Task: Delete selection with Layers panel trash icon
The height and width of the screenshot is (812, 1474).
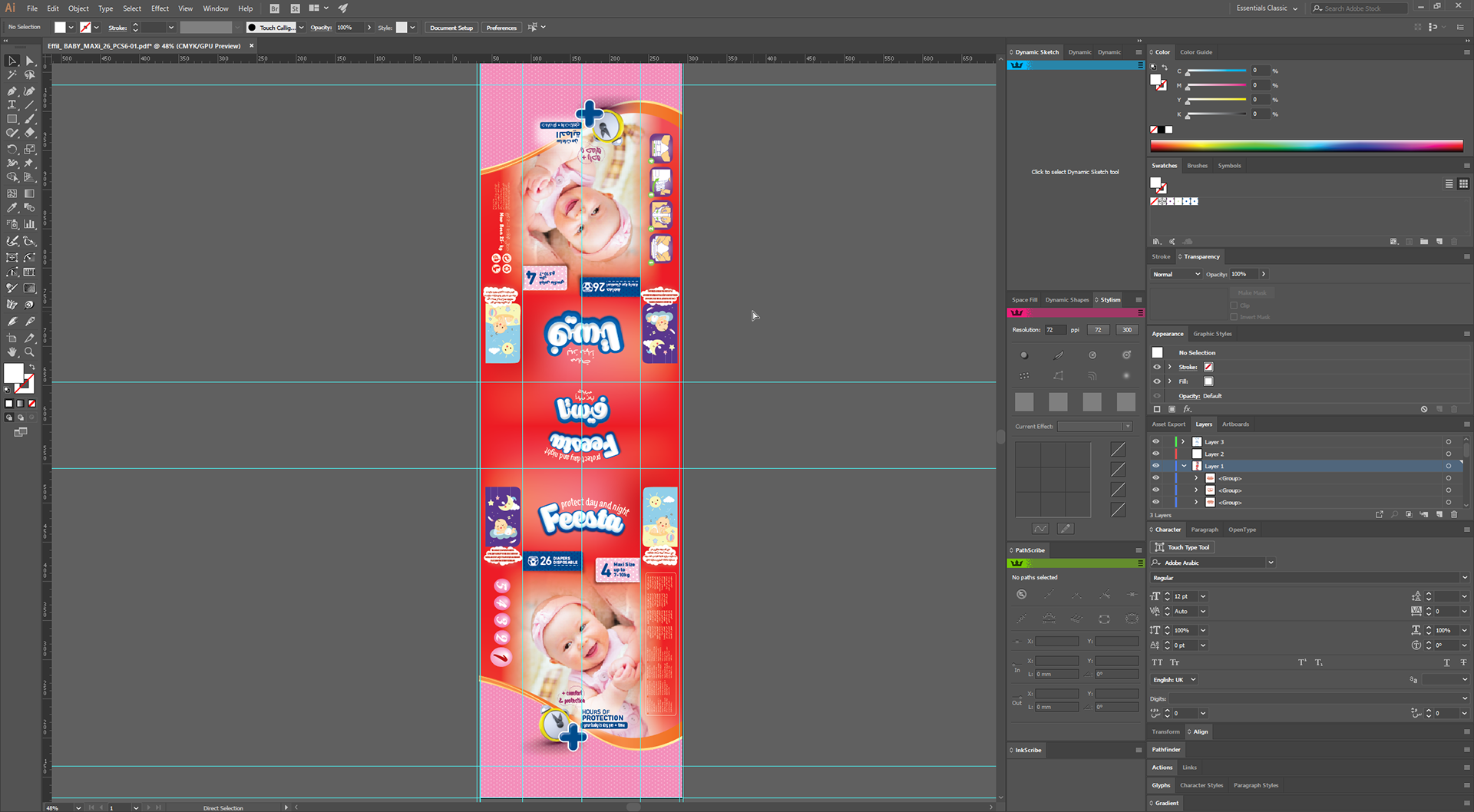Action: (x=1453, y=514)
